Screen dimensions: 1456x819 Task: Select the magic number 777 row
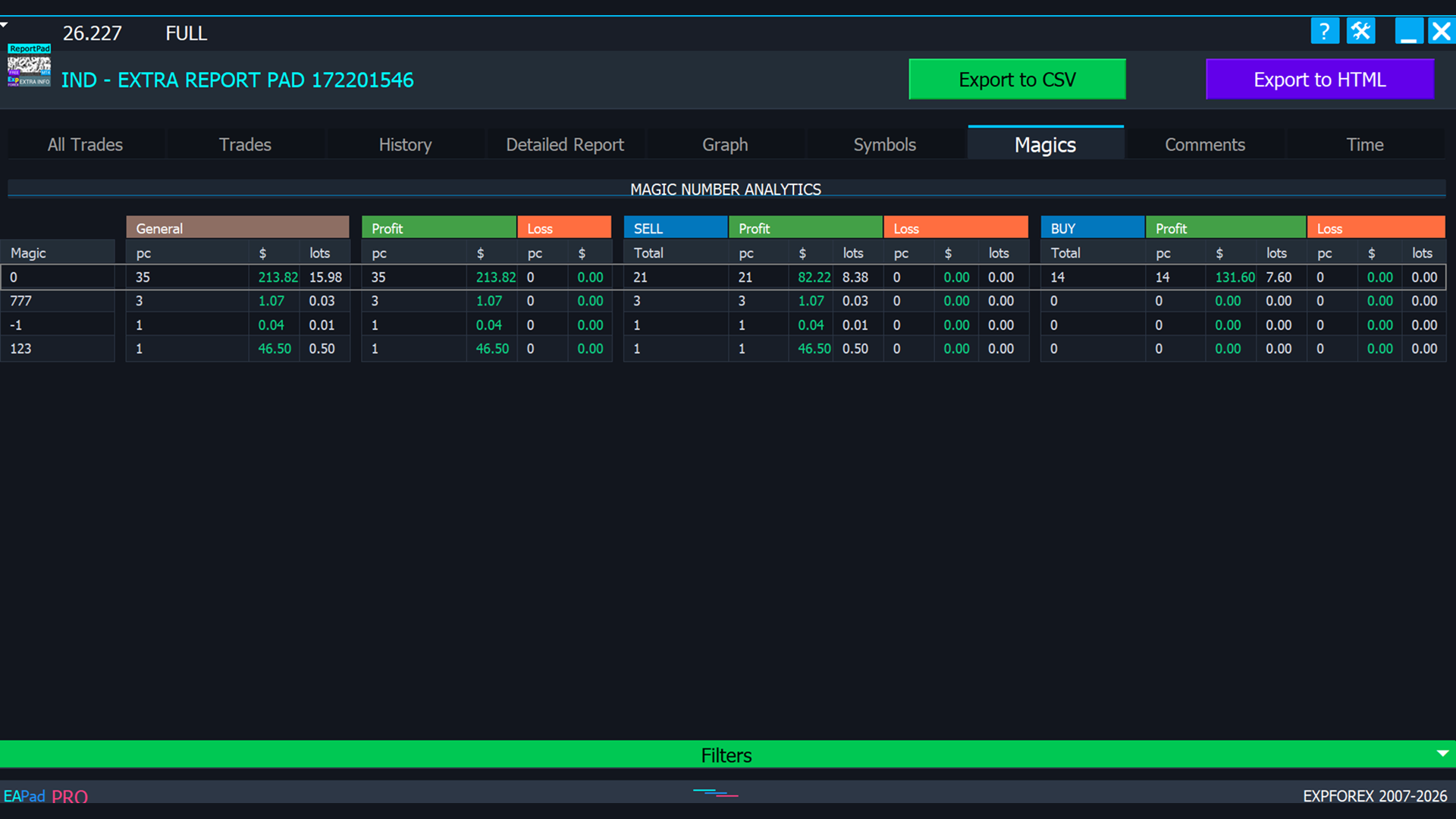(21, 301)
